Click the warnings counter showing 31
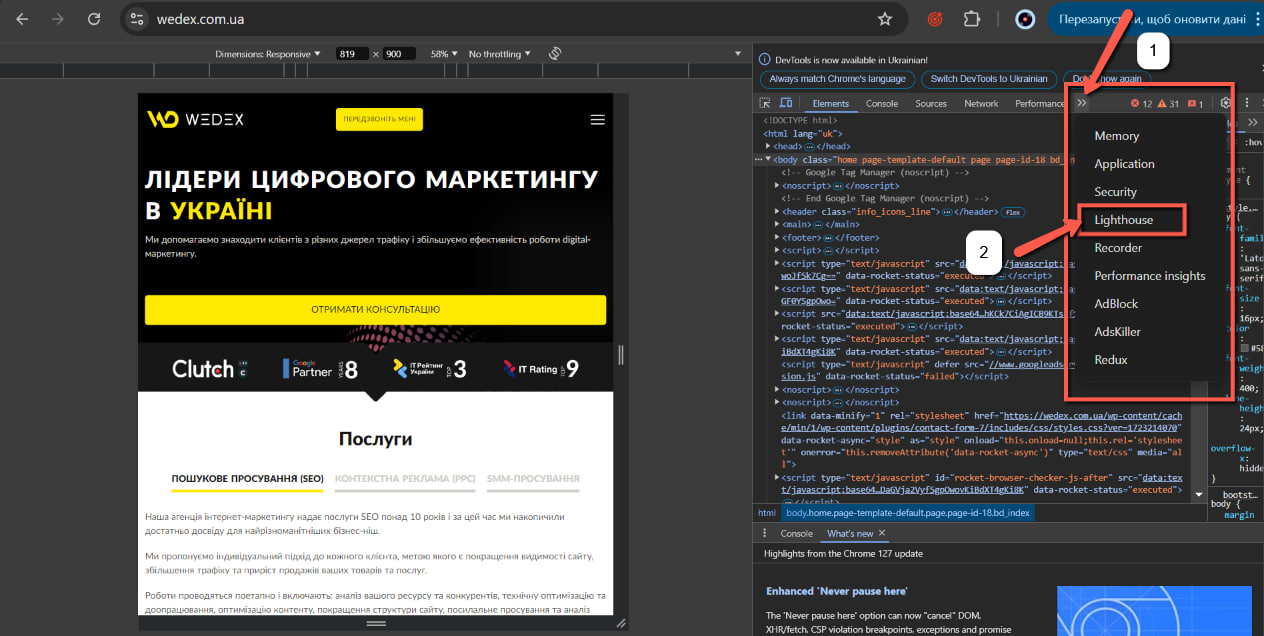This screenshot has height=636, width=1264. pos(1168,103)
